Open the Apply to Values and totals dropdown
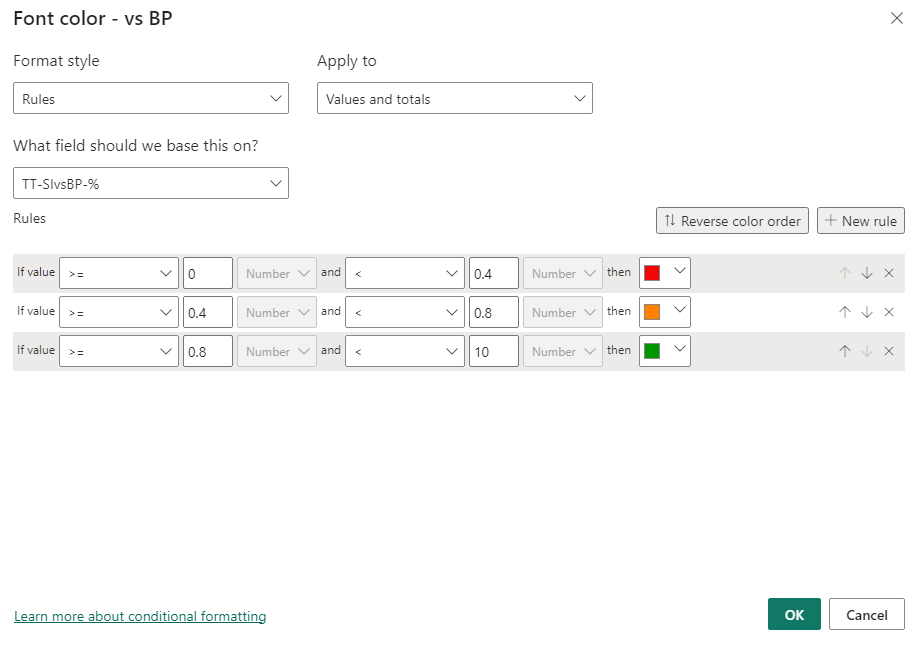 (454, 98)
